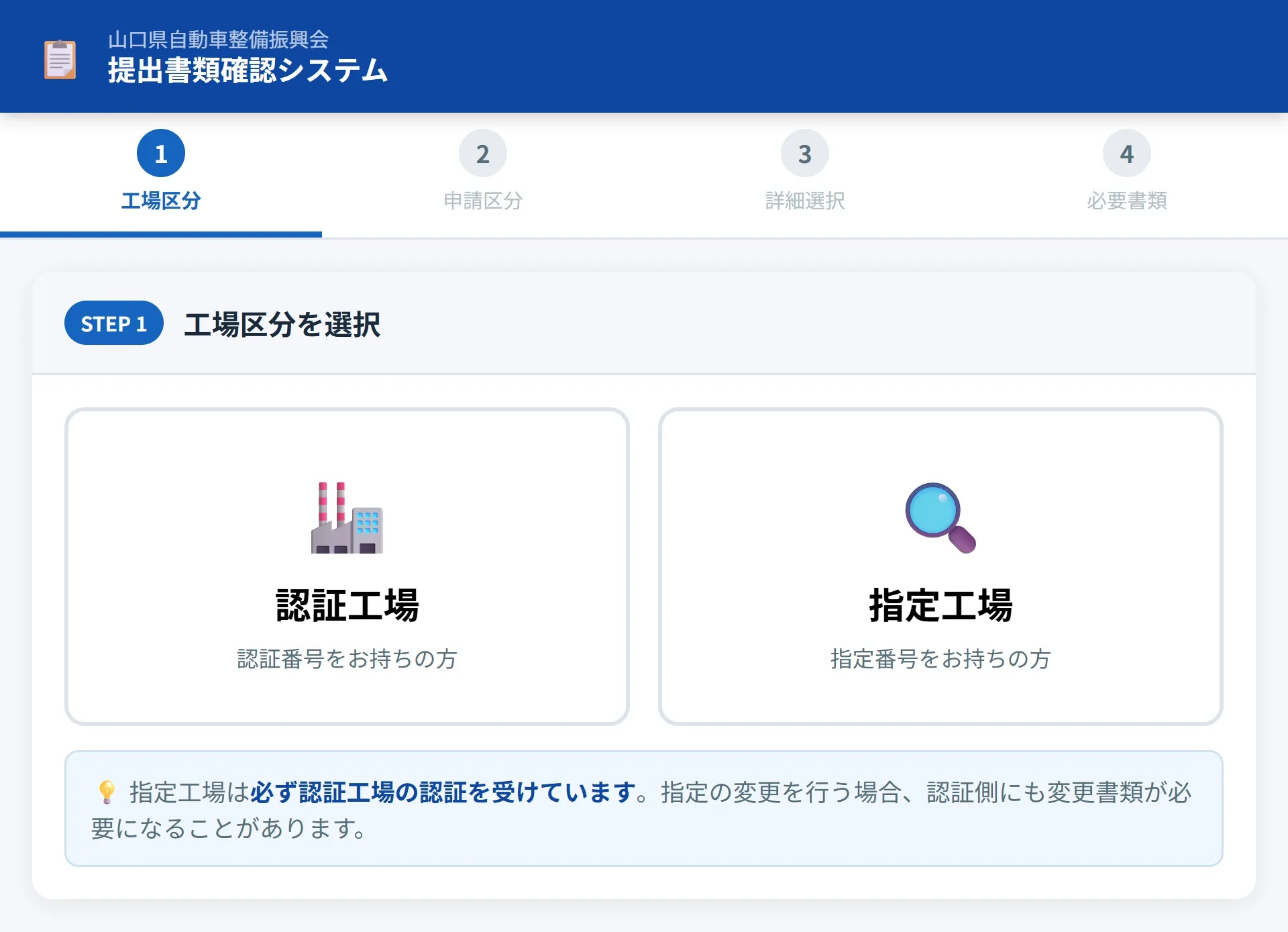Screen dimensions: 1288x932
Task: Click the clipboard logo icon in header
Action: 60,59
